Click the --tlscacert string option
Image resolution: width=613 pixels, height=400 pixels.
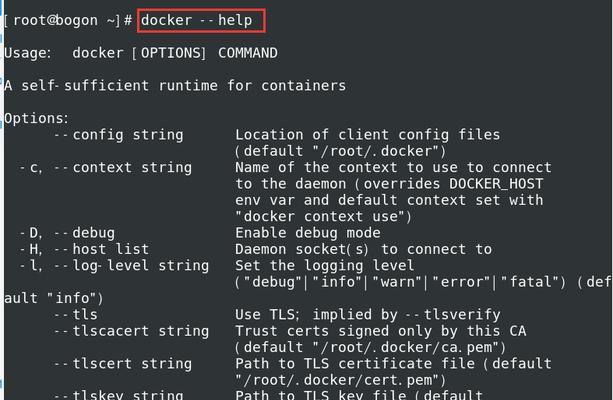pos(131,331)
